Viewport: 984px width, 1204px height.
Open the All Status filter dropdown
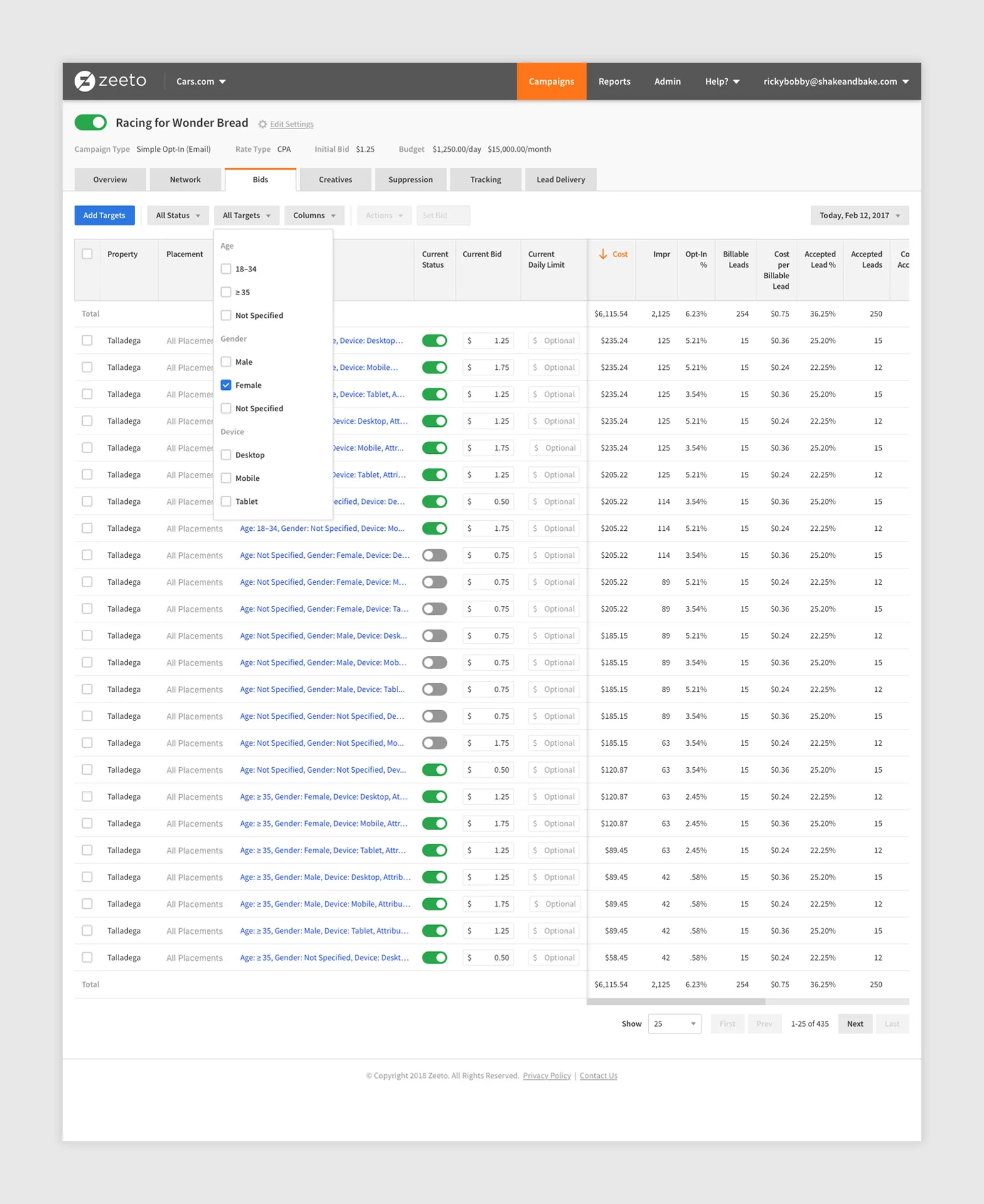(178, 216)
